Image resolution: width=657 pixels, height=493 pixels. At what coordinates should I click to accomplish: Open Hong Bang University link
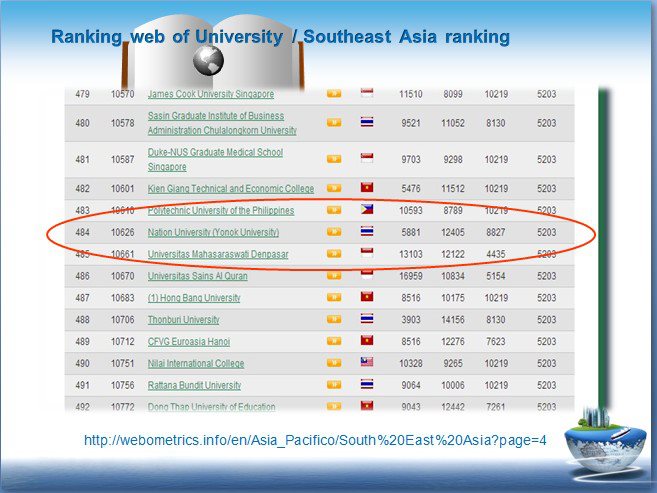coord(194,298)
